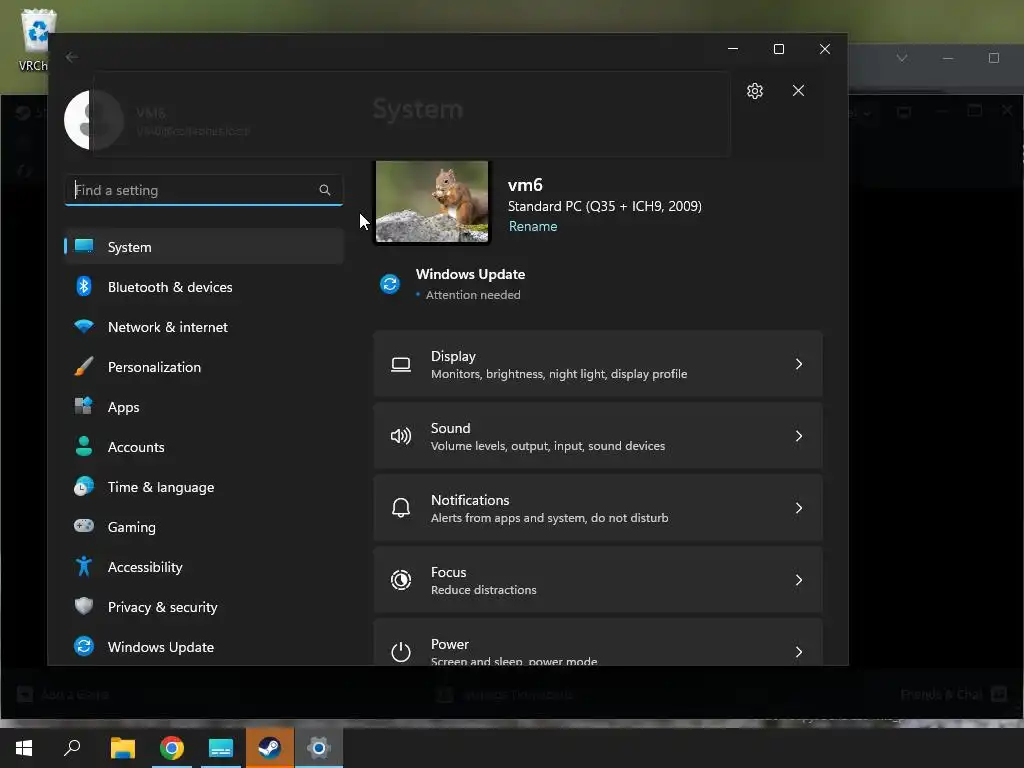Screen dimensions: 1024x768
Task: Open Sound settings card
Action: [x=598, y=436]
